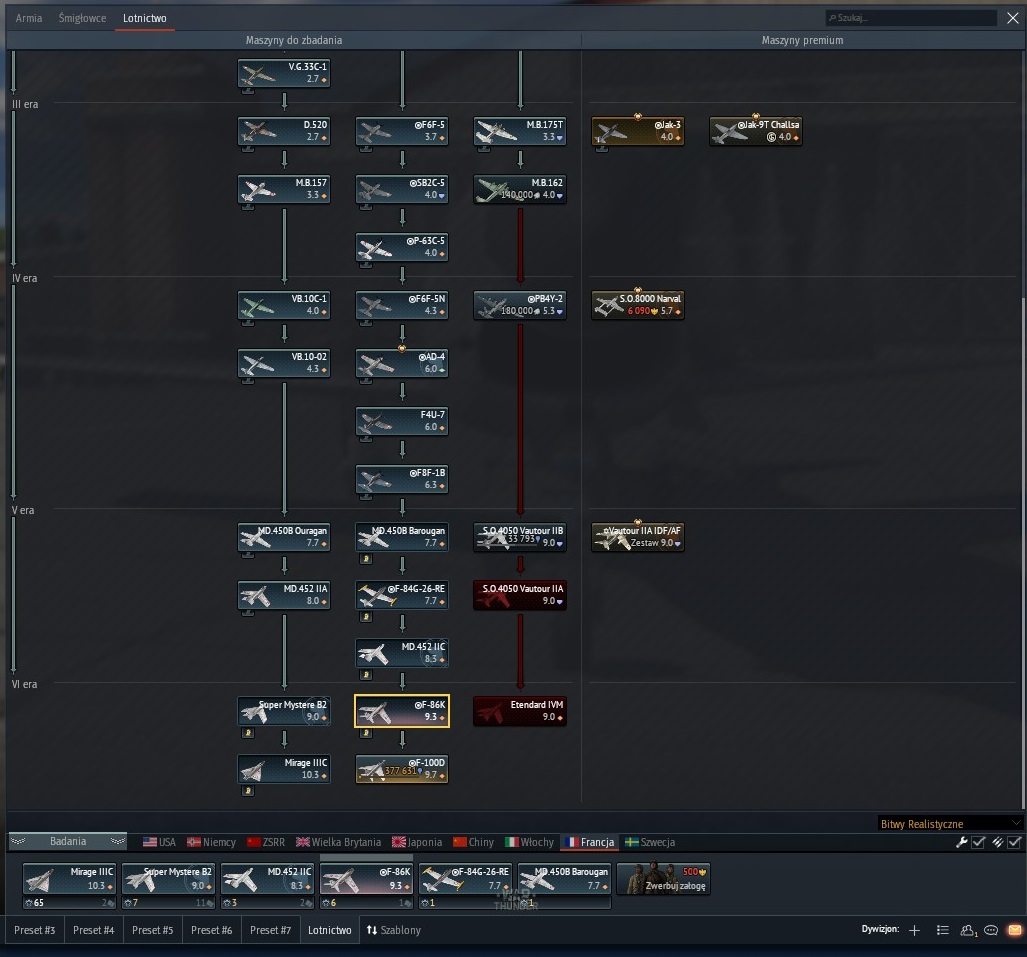The image size is (1027, 957).
Task: Select the Szwecja nation tab
Action: 650,842
